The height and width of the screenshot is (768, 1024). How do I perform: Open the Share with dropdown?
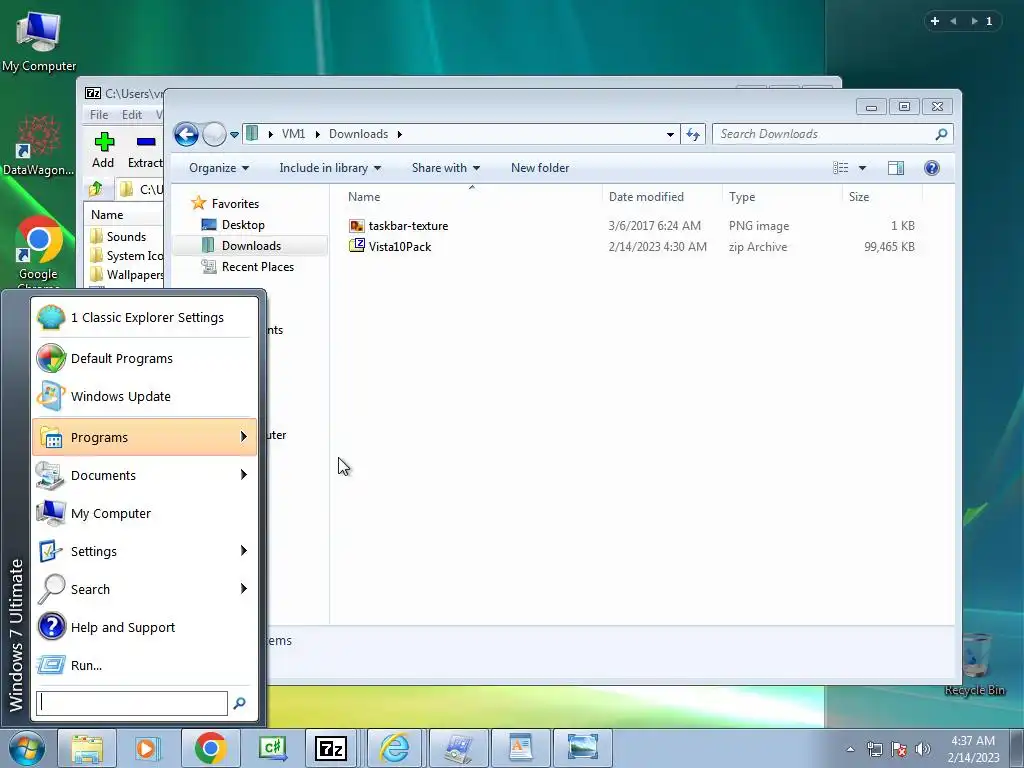[446, 168]
